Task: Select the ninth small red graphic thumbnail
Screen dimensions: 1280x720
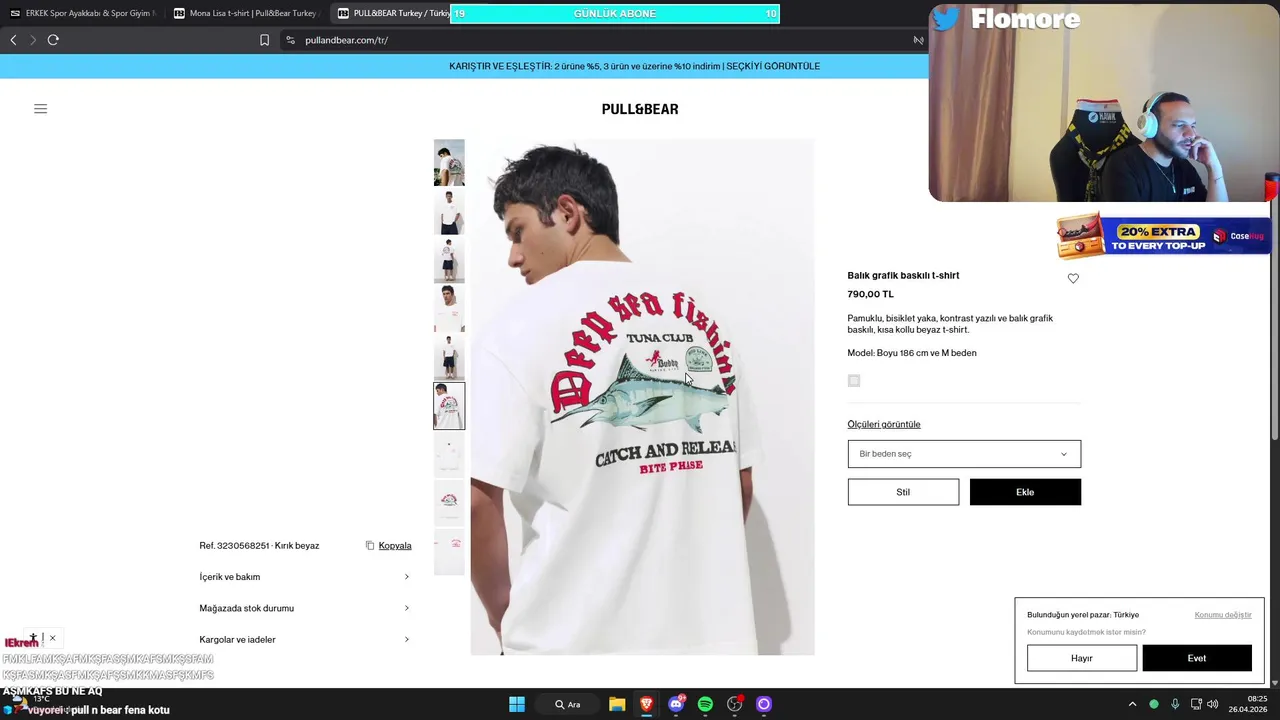Action: coord(449,551)
